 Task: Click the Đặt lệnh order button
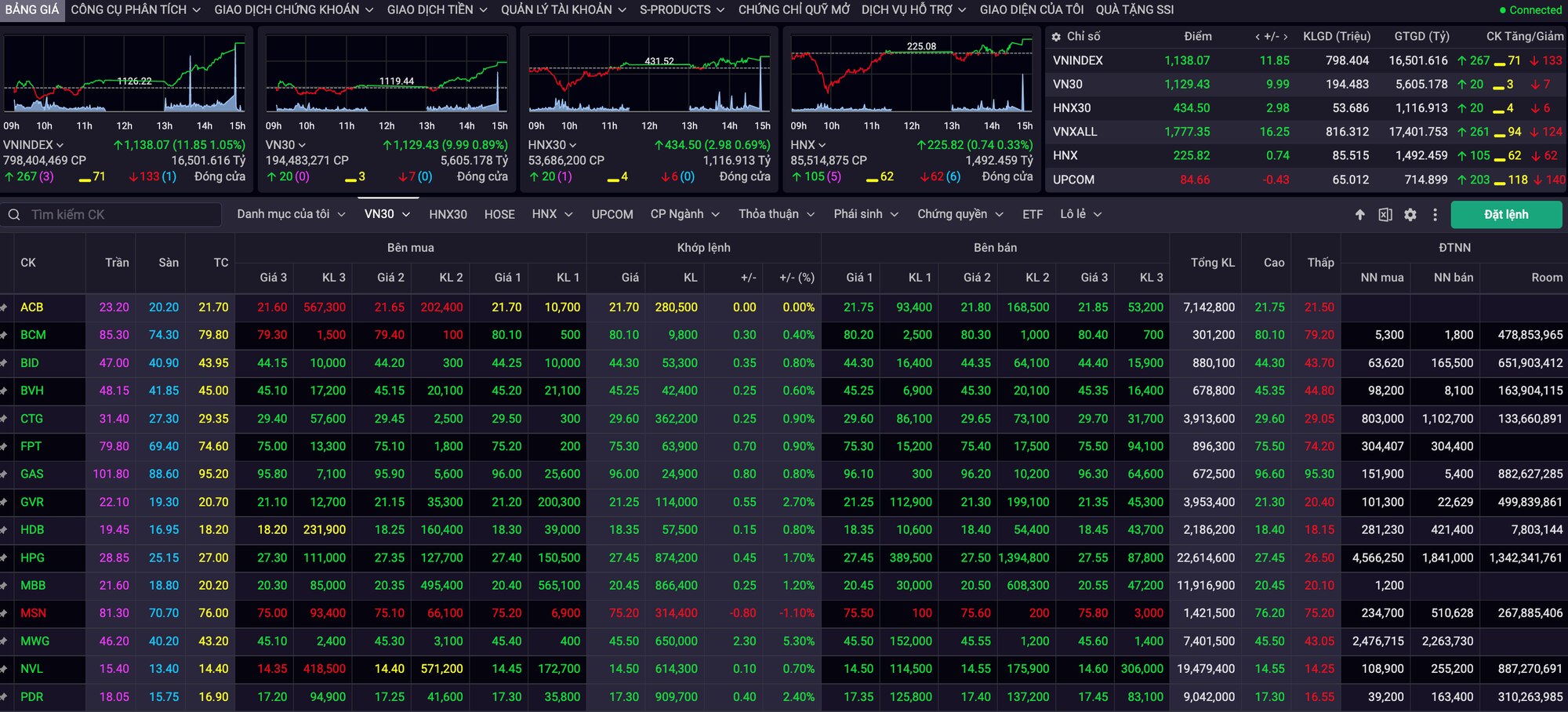(x=1506, y=215)
